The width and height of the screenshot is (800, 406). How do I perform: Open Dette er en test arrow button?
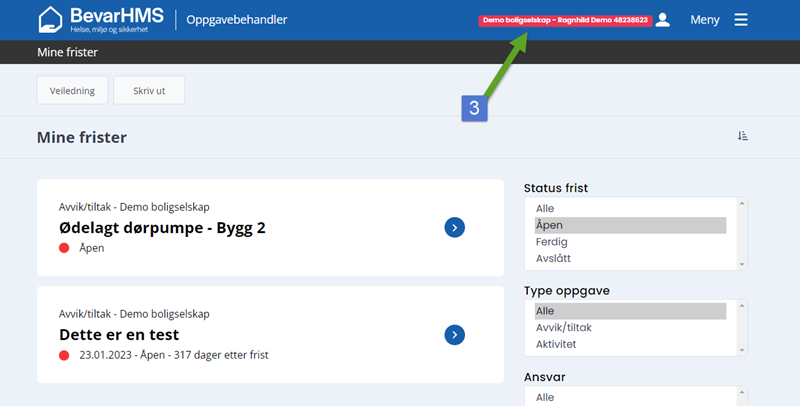tap(454, 334)
